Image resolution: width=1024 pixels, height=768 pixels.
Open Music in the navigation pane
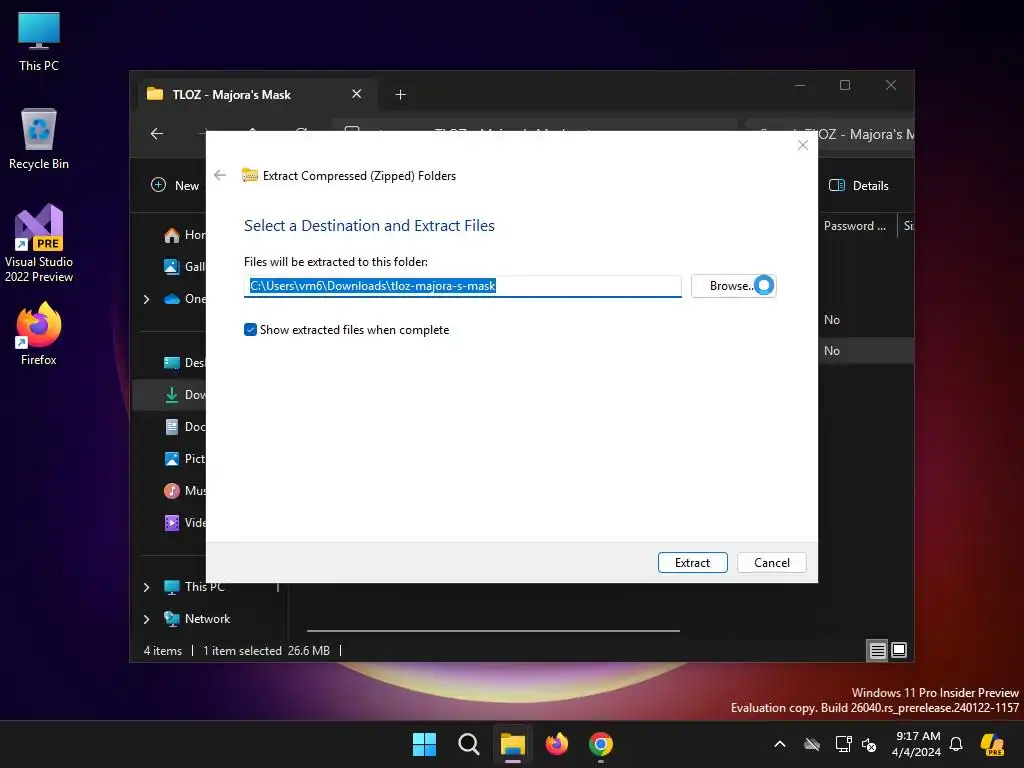(185, 490)
